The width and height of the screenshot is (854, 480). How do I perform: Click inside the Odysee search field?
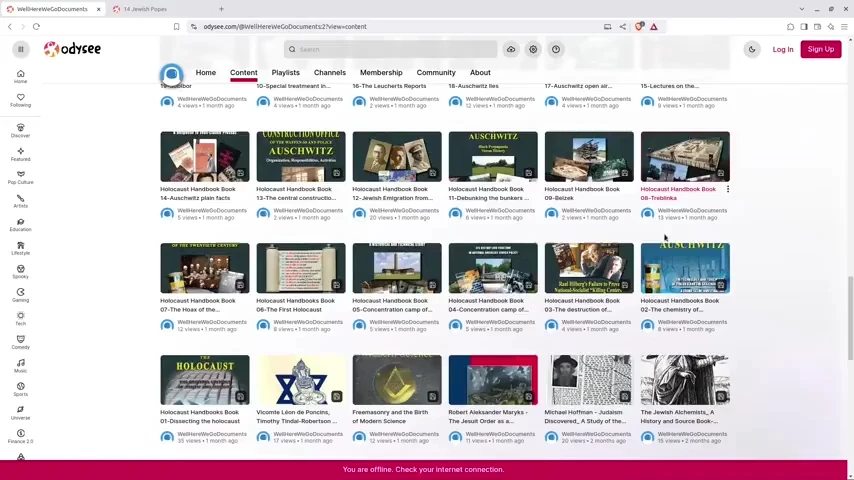click(x=391, y=50)
